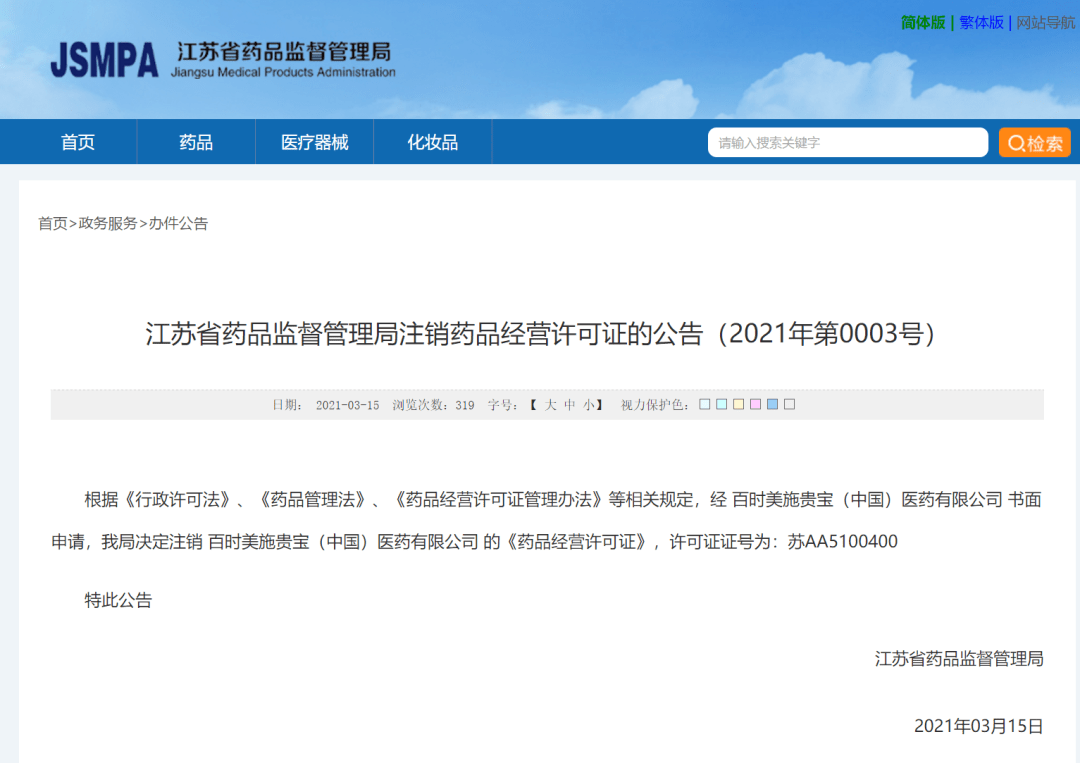1080x763 pixels.
Task: Select the blue eye-protection color swatch
Action: (773, 405)
